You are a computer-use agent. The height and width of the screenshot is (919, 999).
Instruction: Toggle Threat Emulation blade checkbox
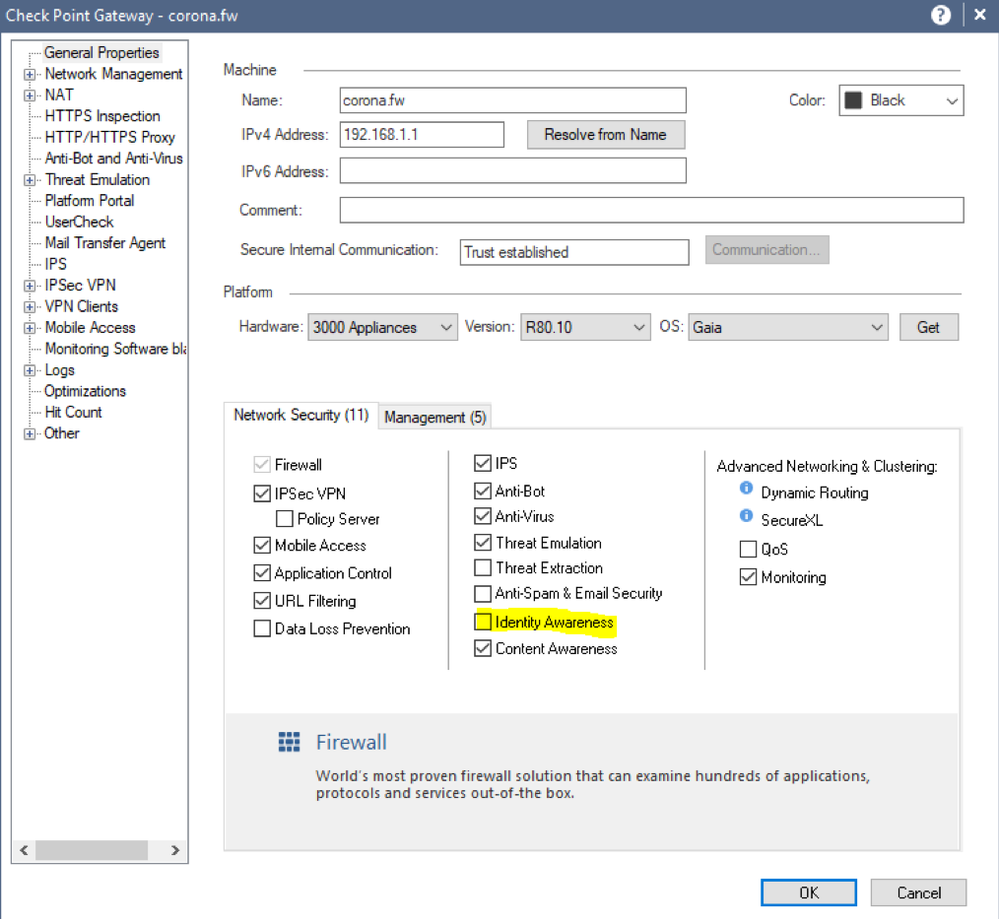pyautogui.click(x=483, y=542)
